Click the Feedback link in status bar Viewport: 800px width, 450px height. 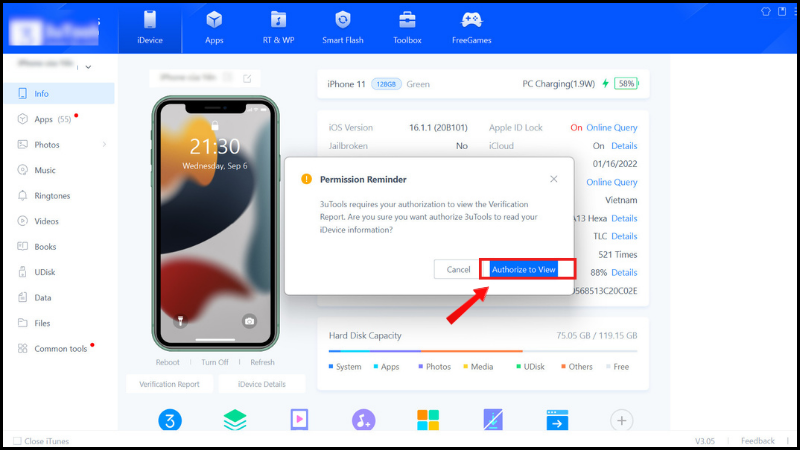pos(758,441)
